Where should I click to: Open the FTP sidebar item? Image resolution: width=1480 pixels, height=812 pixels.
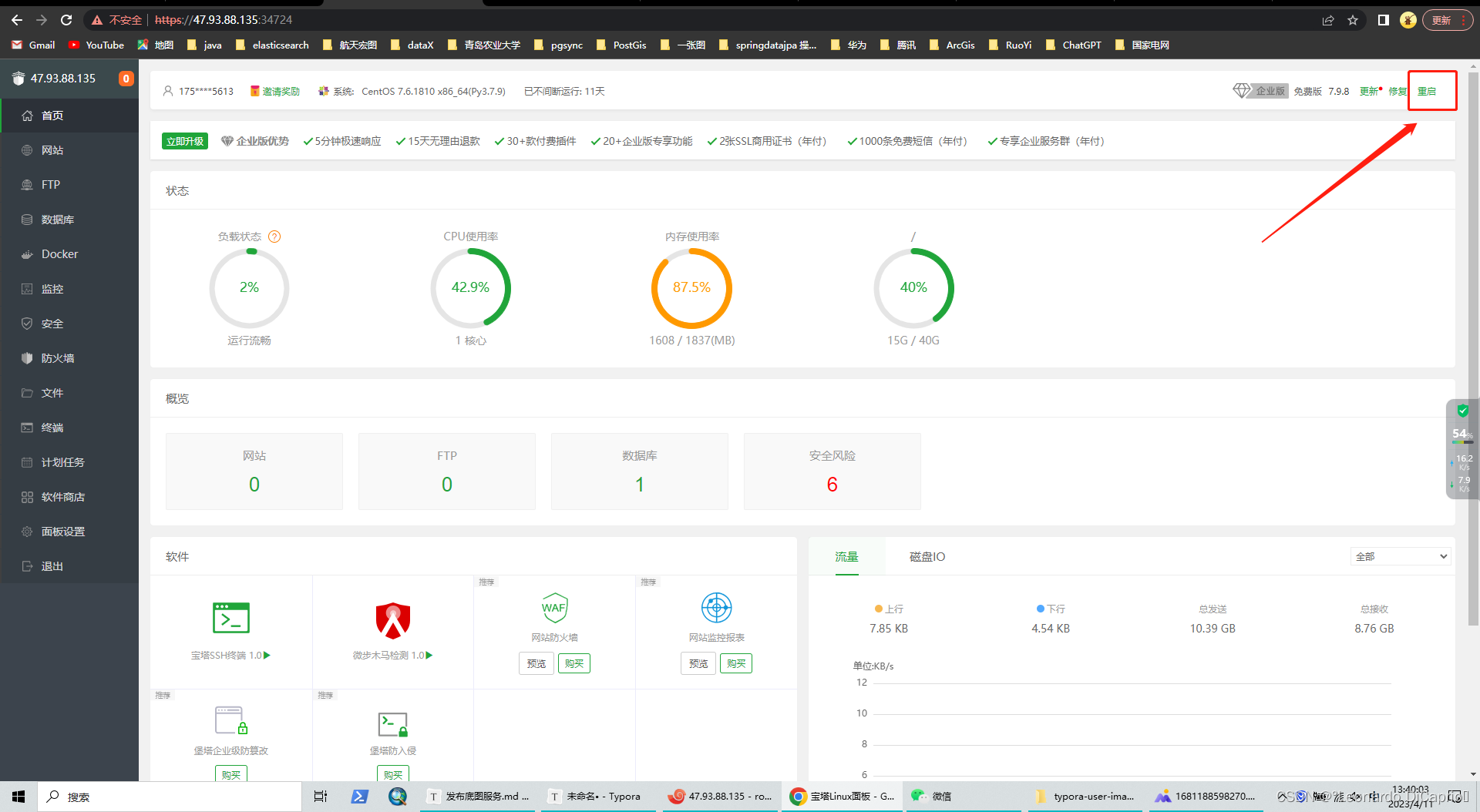pos(69,185)
